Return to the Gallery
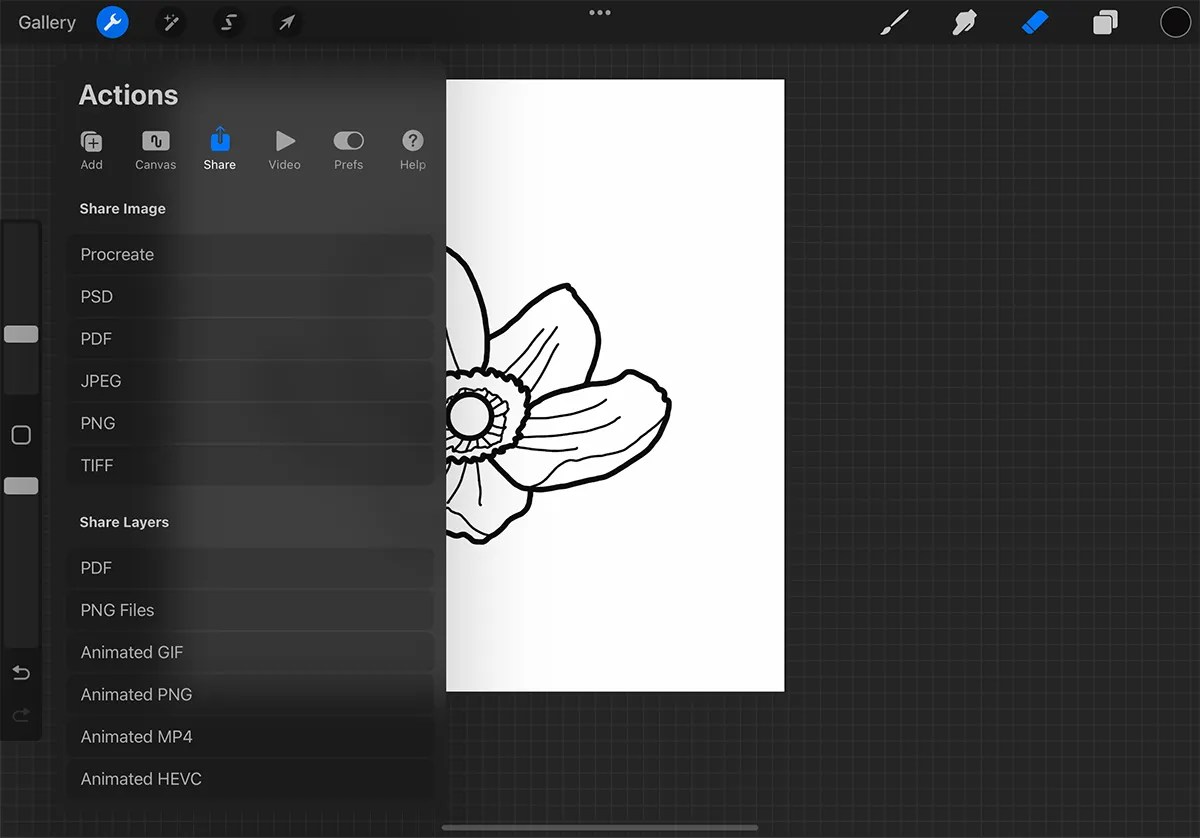This screenshot has width=1200, height=838. 46,22
